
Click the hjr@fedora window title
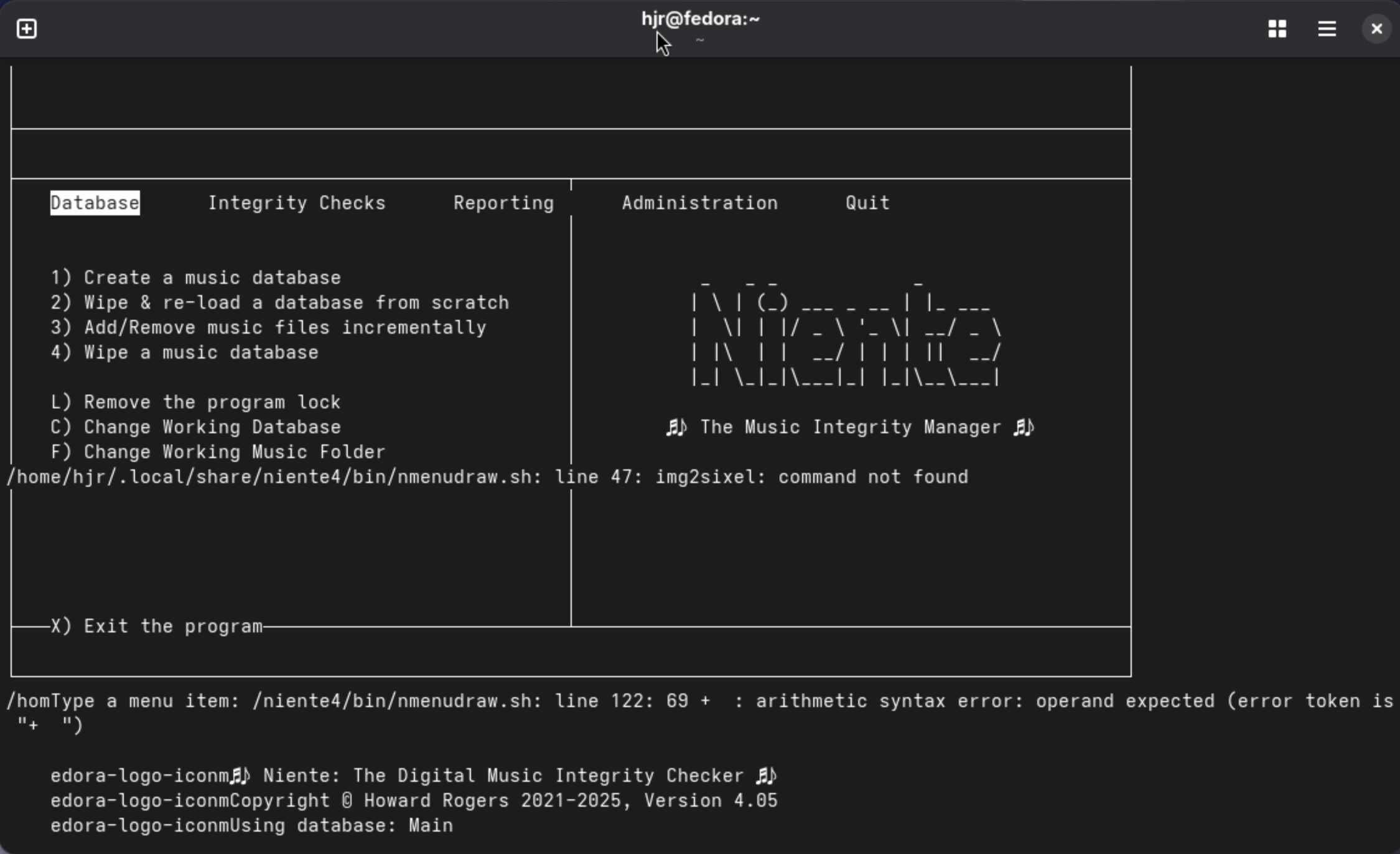click(x=700, y=19)
